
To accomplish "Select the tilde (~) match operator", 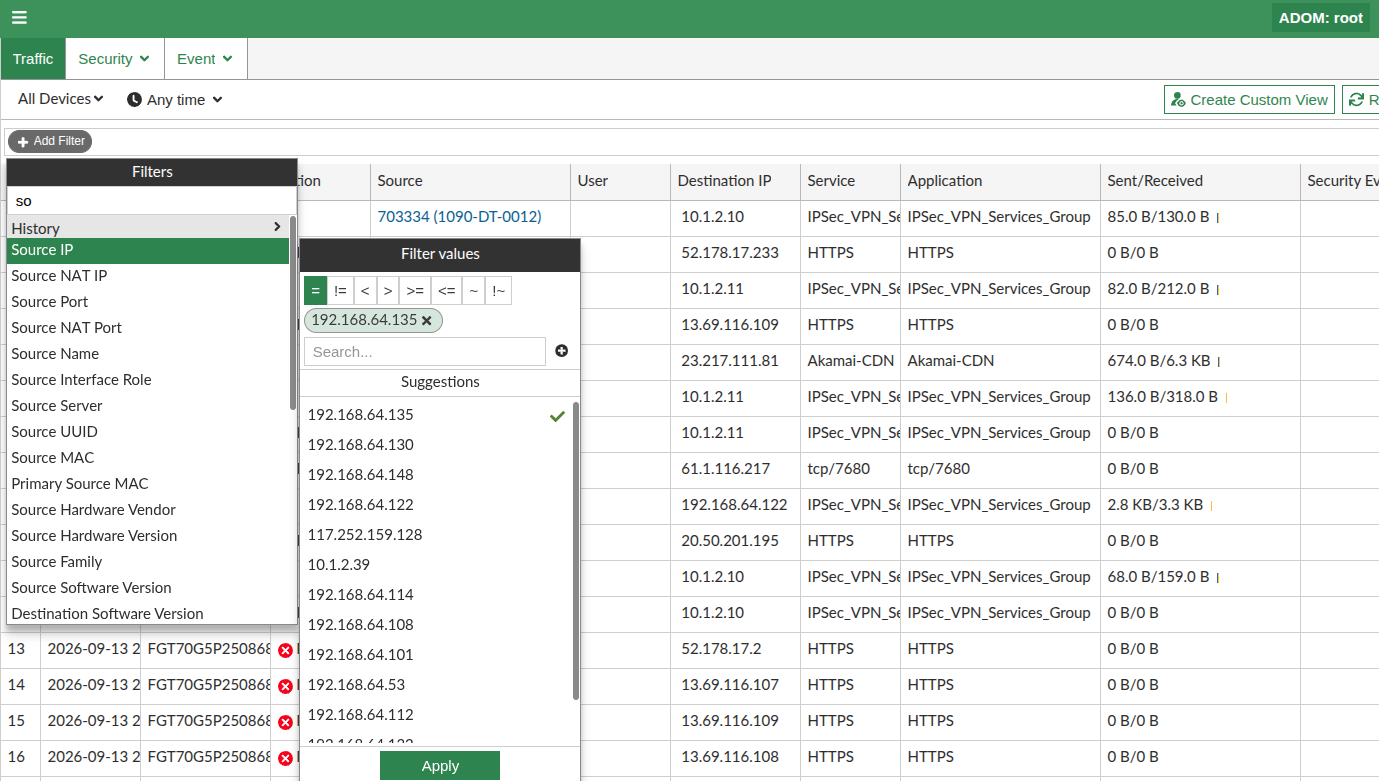I will [x=473, y=290].
